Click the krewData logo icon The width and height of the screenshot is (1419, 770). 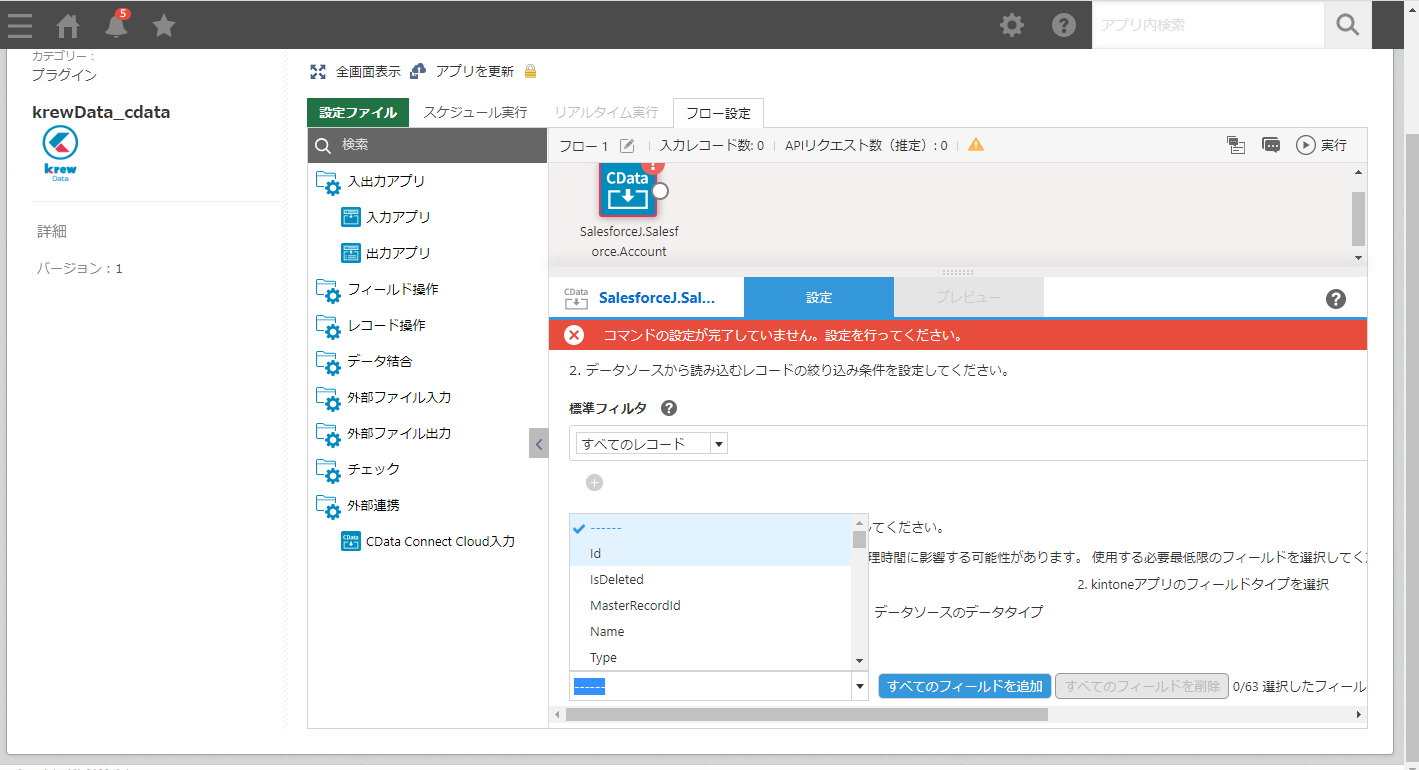pyautogui.click(x=61, y=155)
